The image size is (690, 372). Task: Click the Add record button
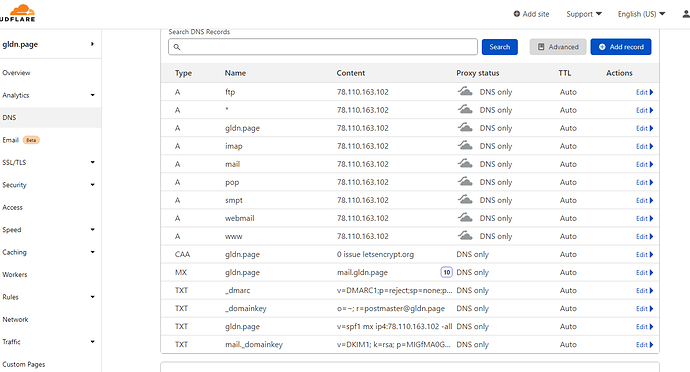point(621,47)
